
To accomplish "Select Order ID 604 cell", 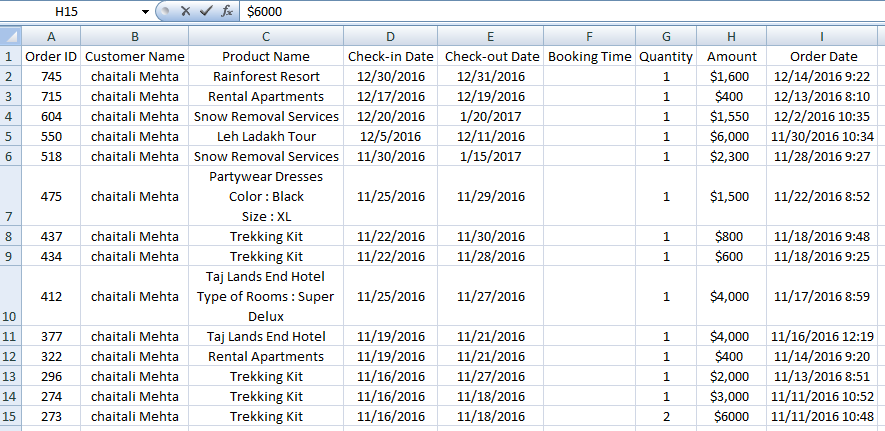I will click(51, 116).
